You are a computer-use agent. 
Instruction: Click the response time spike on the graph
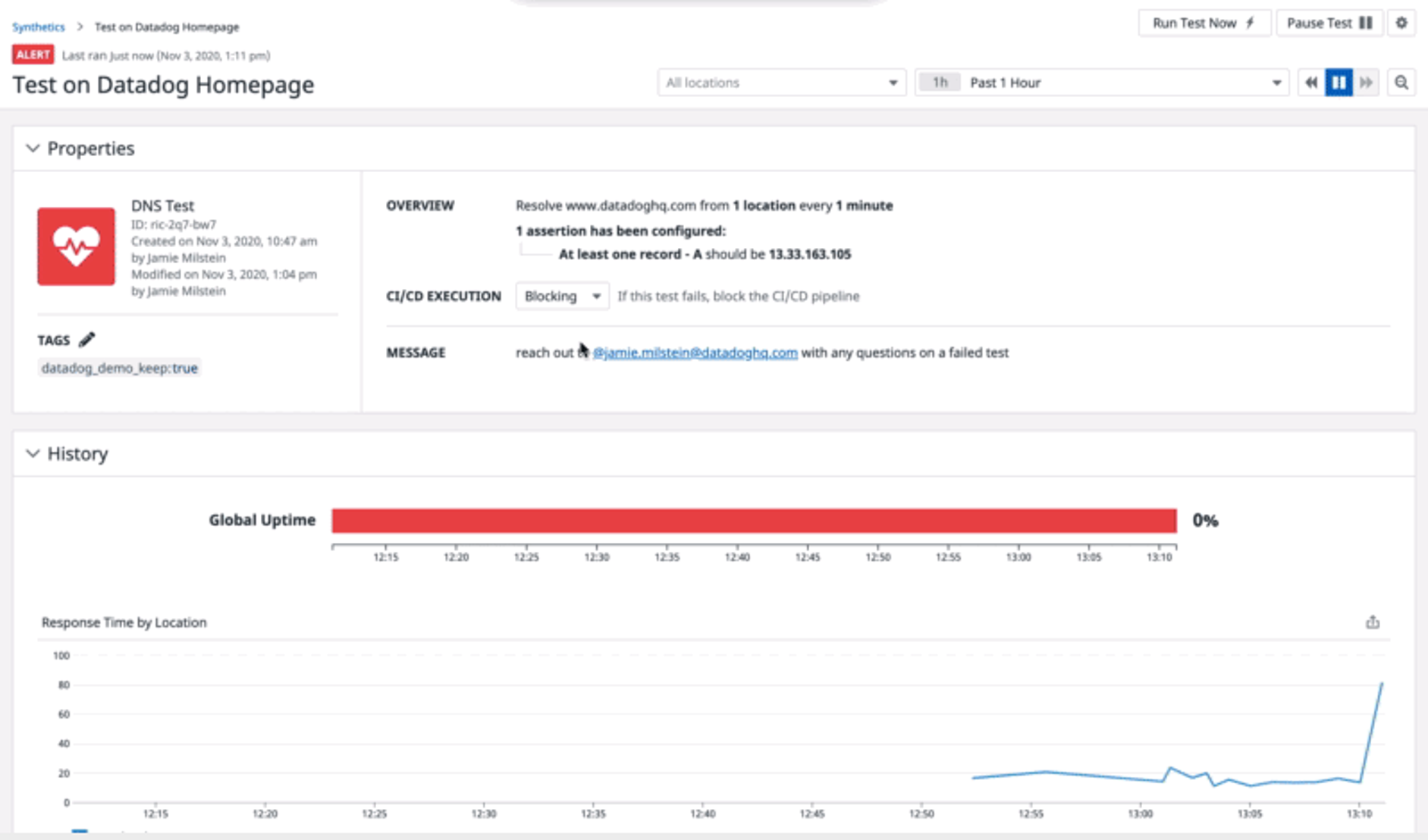(x=1381, y=685)
